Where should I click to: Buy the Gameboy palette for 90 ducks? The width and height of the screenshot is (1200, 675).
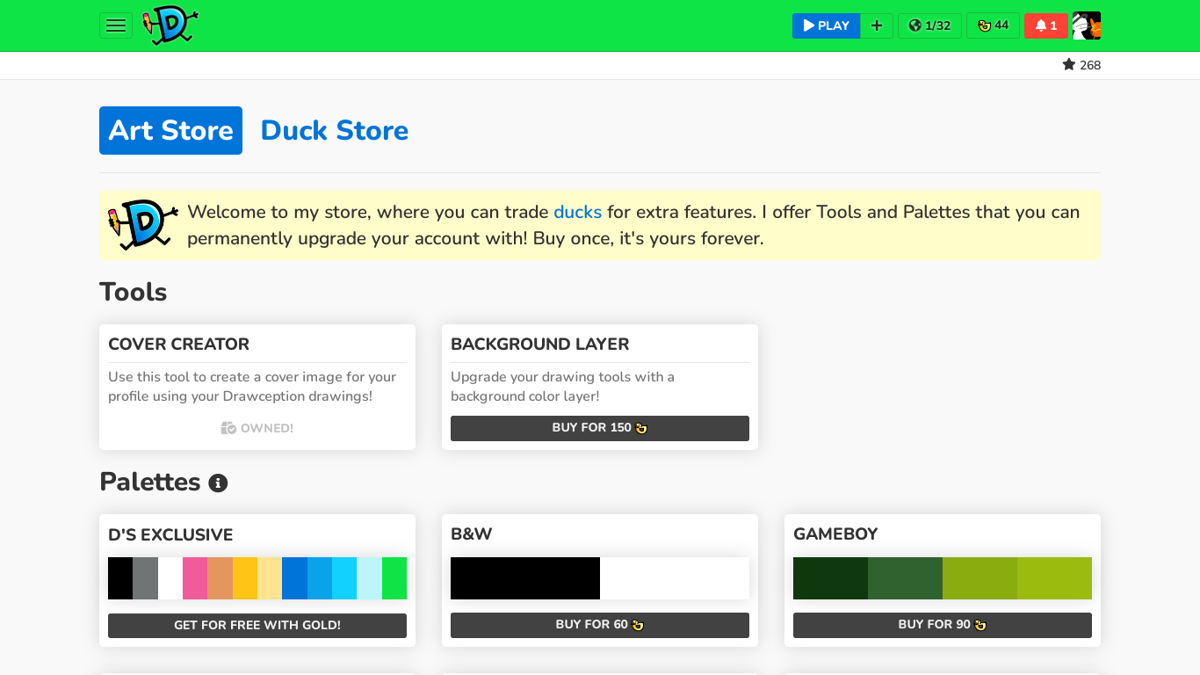coord(941,625)
